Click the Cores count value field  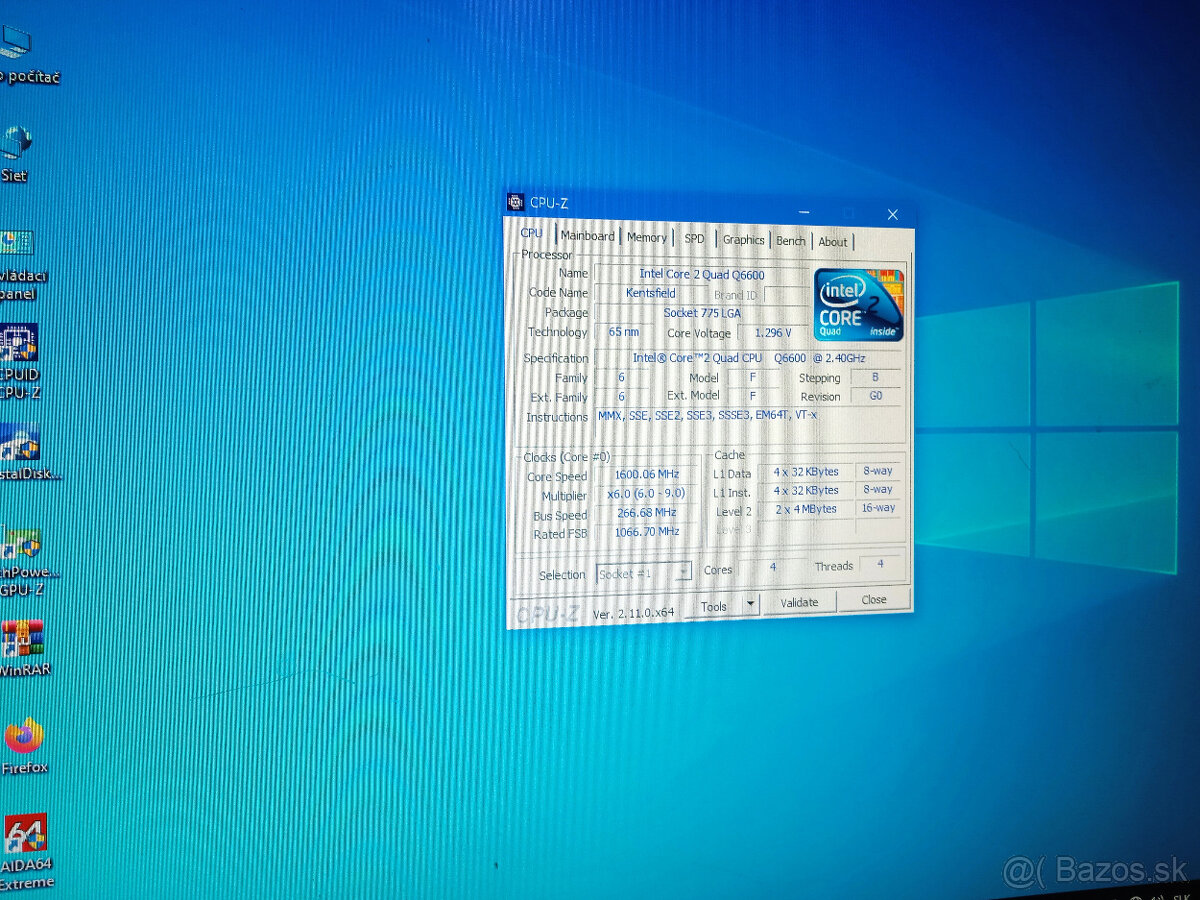[772, 567]
